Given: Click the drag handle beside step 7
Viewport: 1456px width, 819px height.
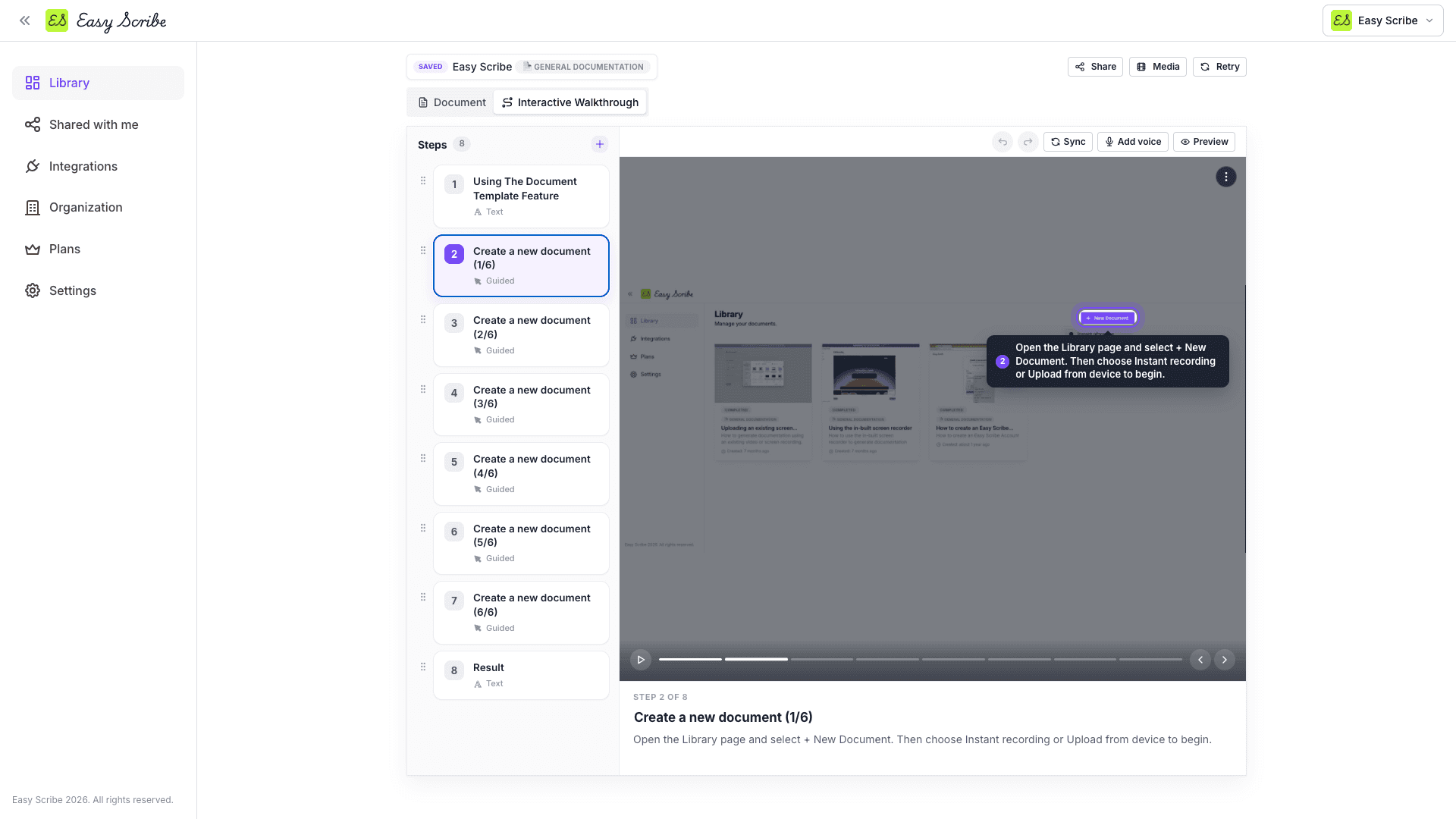Looking at the screenshot, I should point(423,598).
